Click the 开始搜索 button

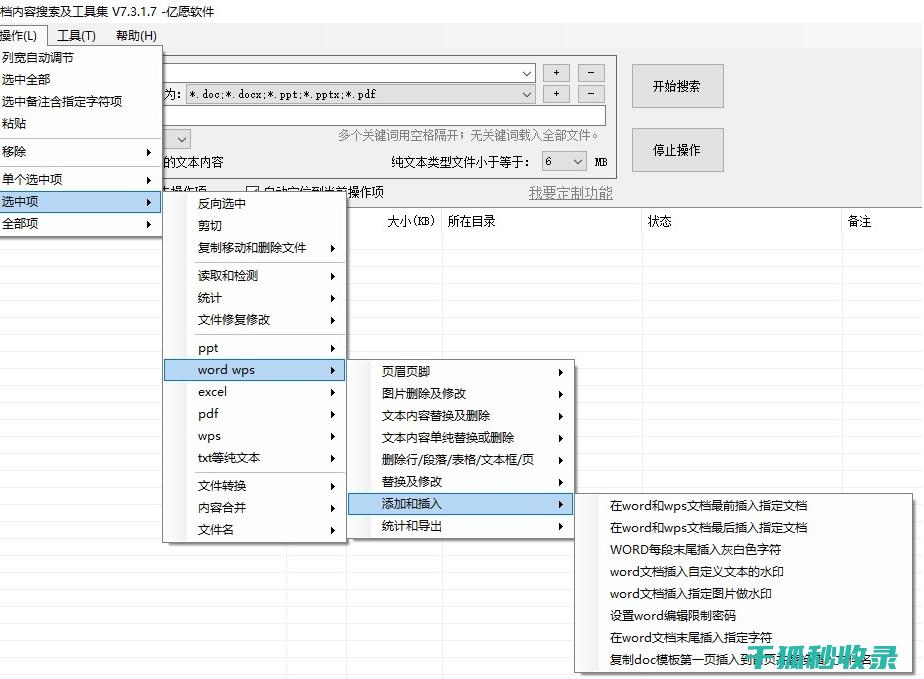[x=677, y=87]
